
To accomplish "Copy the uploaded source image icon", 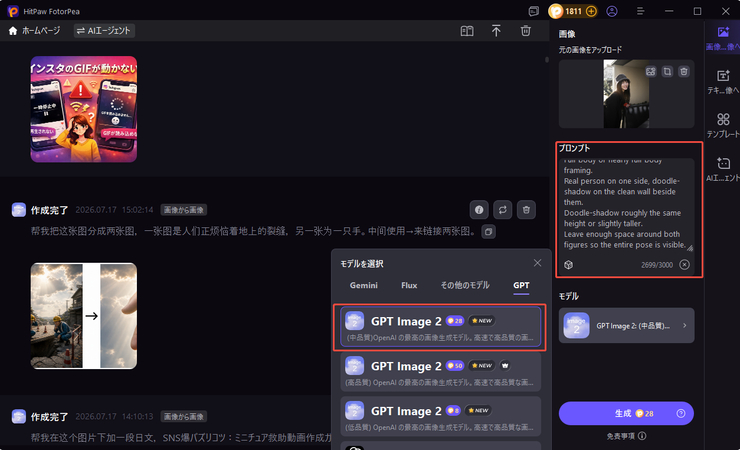I will [667, 72].
